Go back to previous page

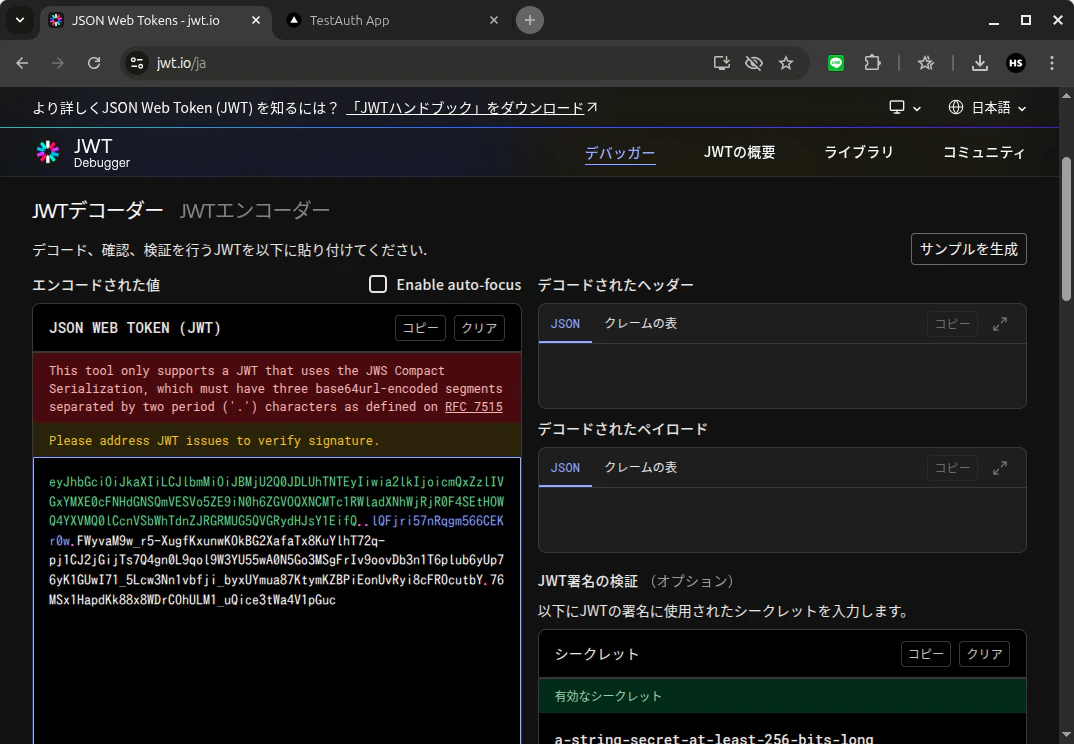[x=22, y=63]
